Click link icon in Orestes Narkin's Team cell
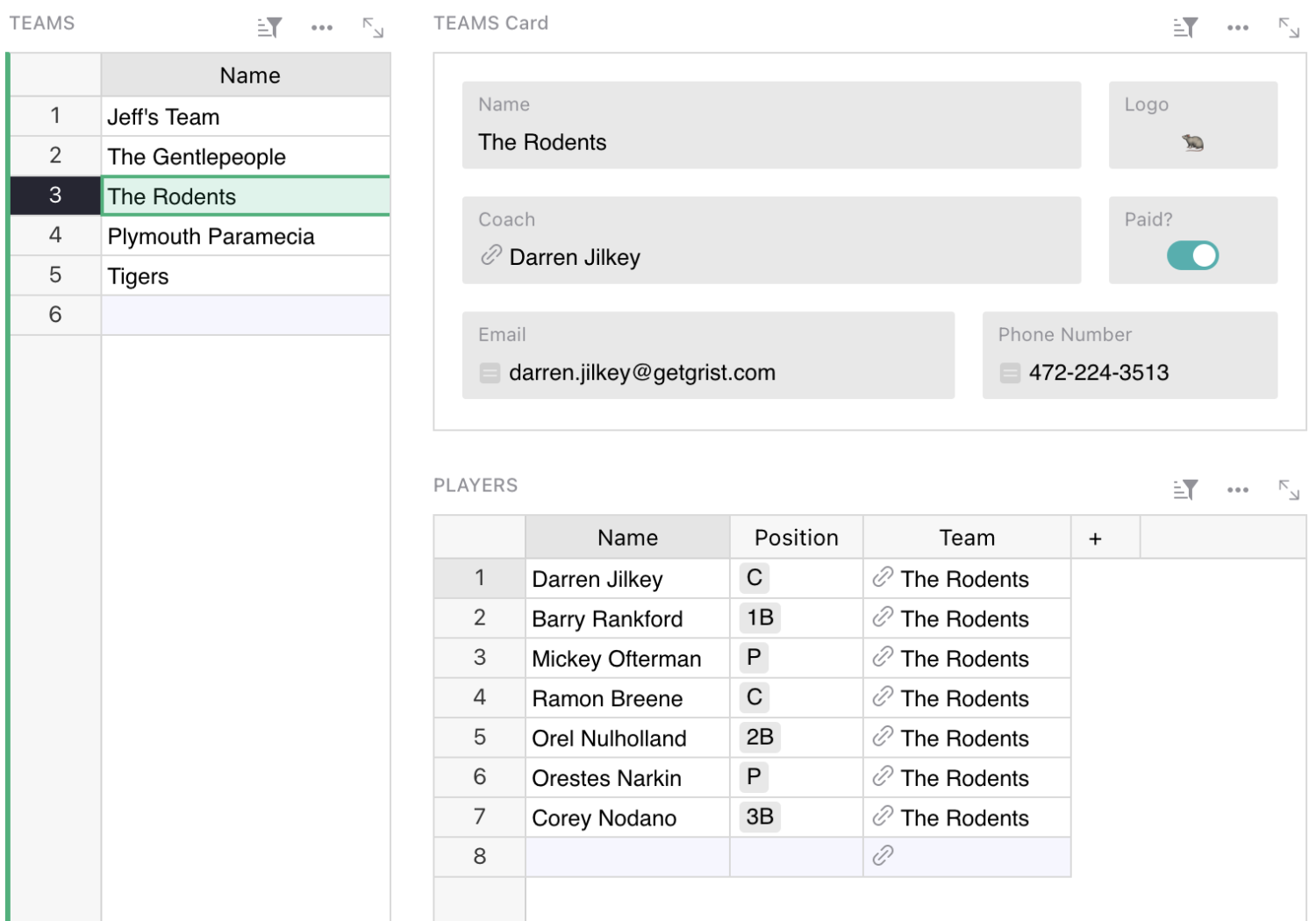The image size is (1316, 921). point(883,776)
